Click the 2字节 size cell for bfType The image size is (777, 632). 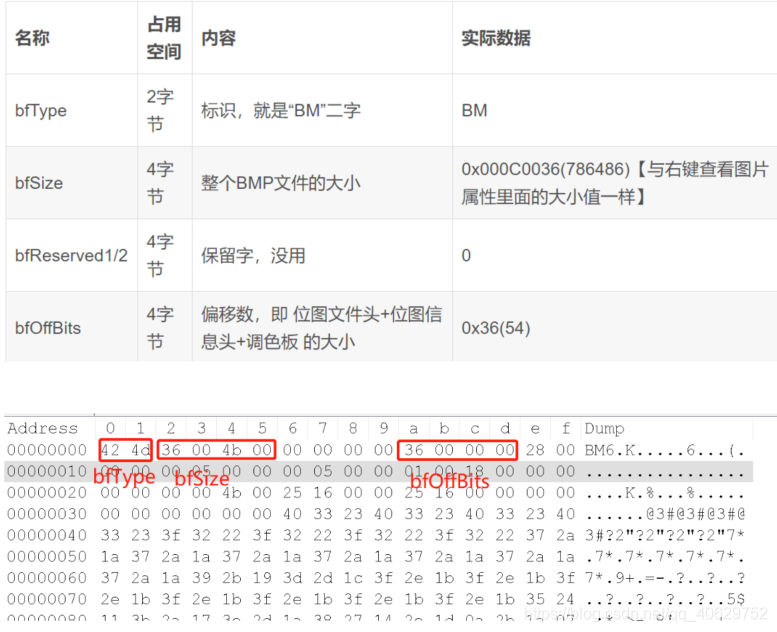[165, 110]
